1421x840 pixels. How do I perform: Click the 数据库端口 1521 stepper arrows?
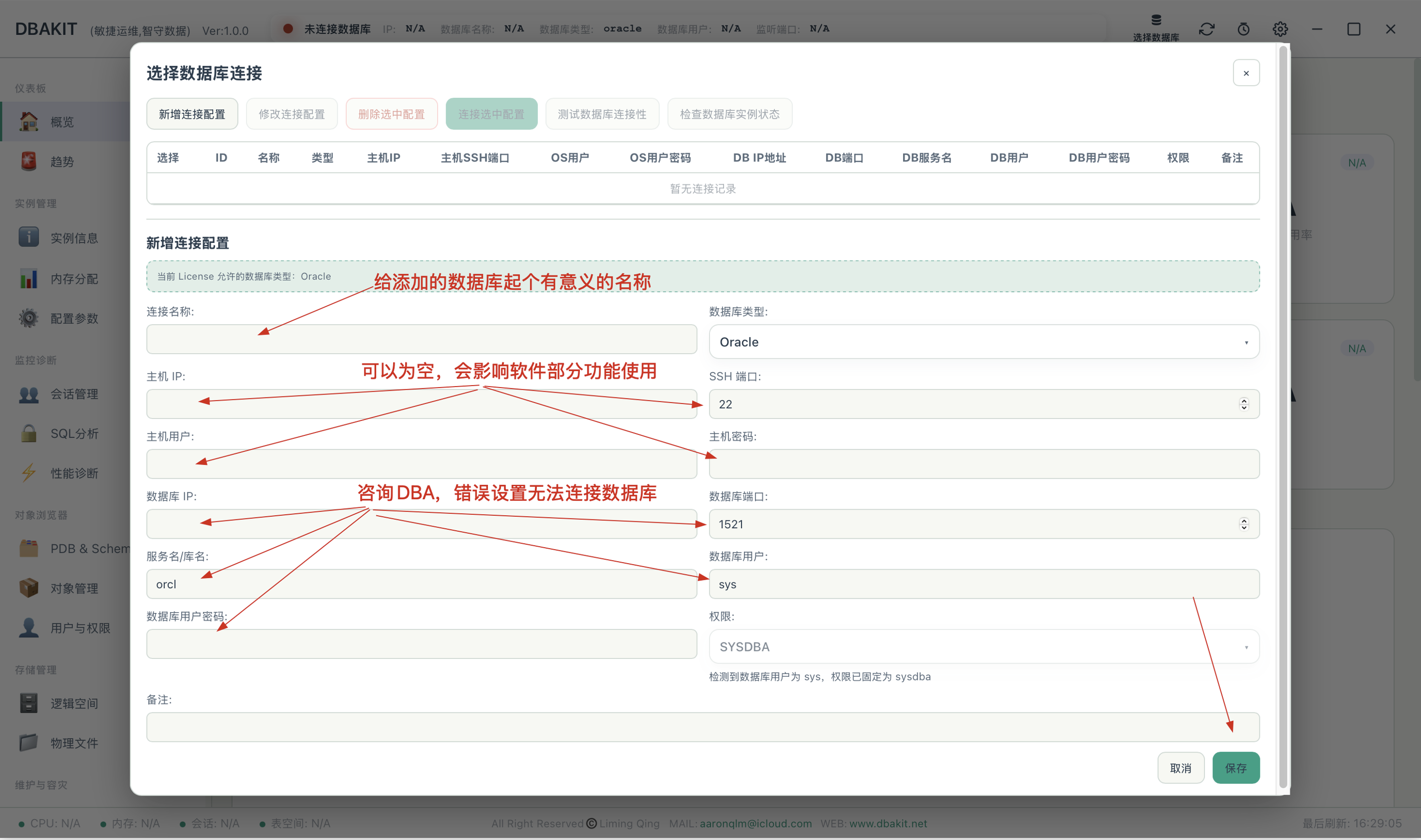tap(1244, 524)
